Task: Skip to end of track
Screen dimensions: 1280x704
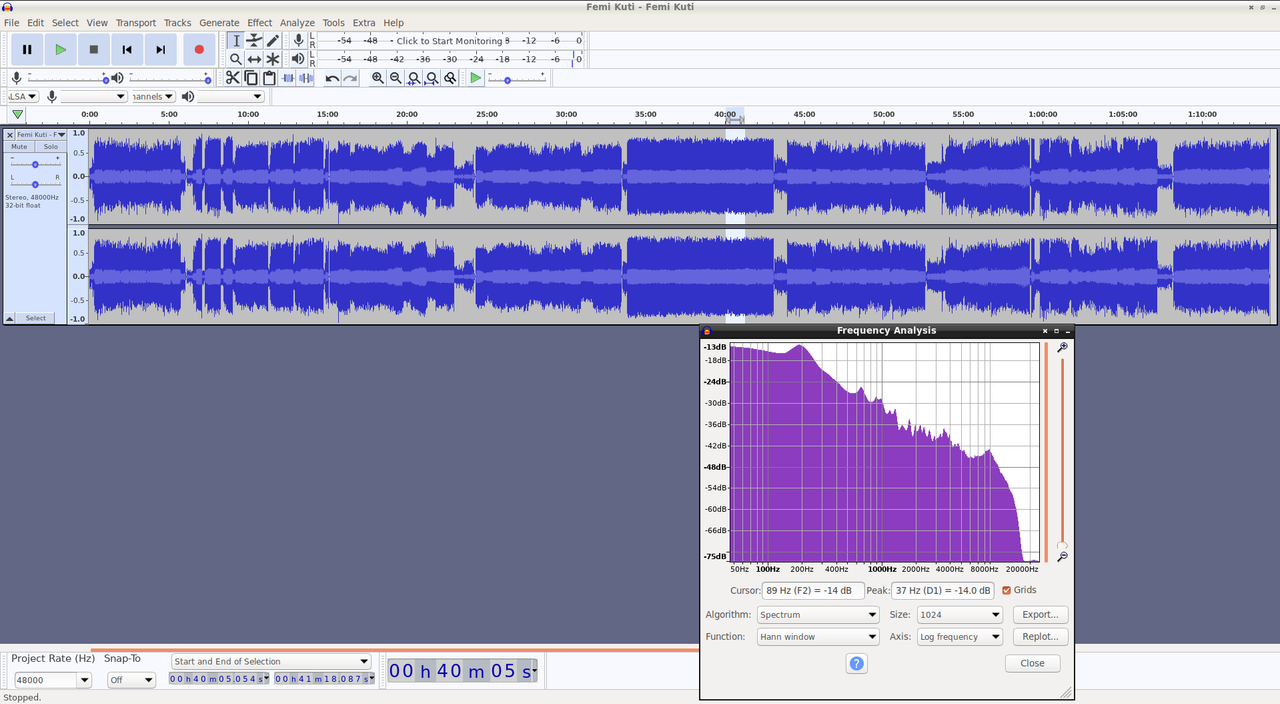Action: coord(160,49)
